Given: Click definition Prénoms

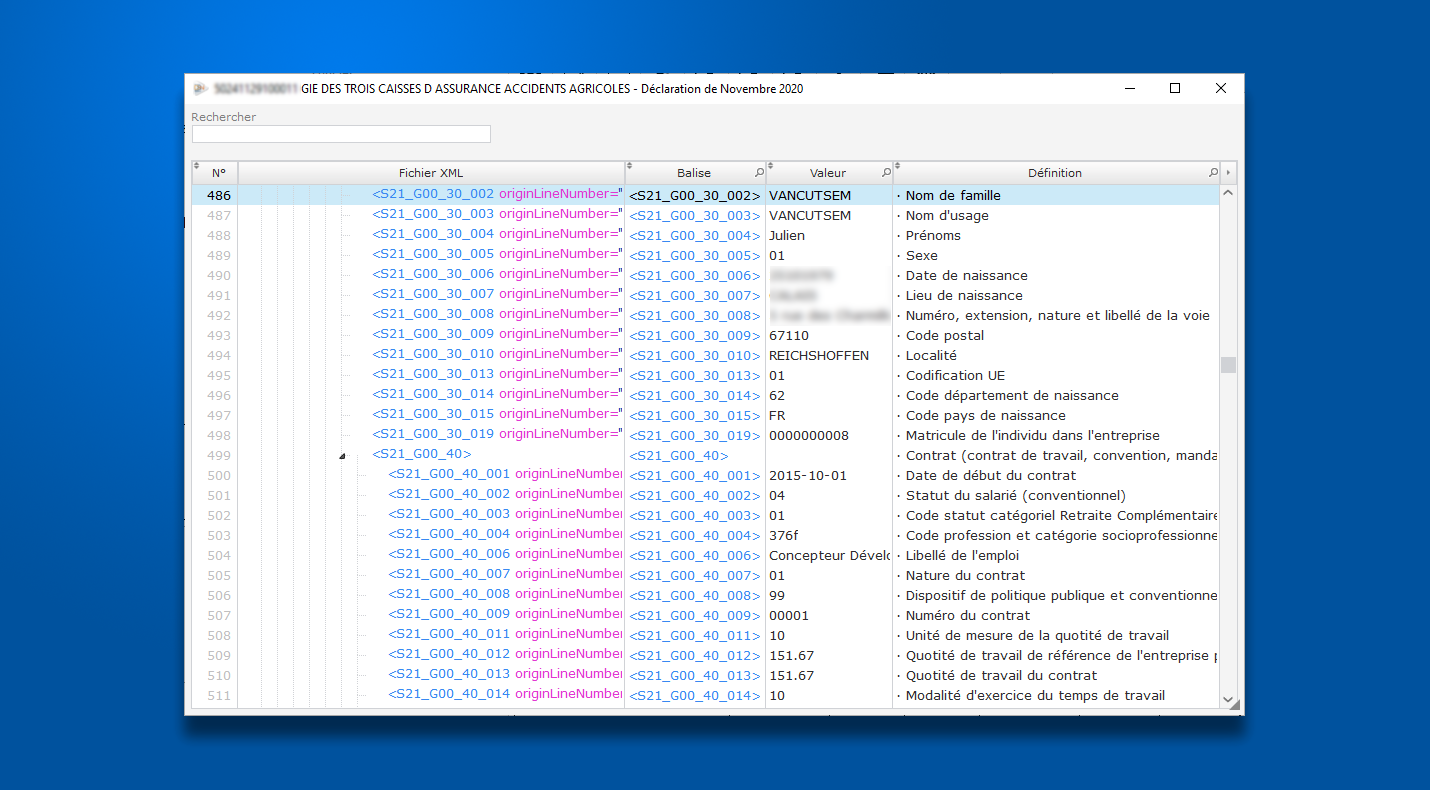Looking at the screenshot, I should [933, 236].
